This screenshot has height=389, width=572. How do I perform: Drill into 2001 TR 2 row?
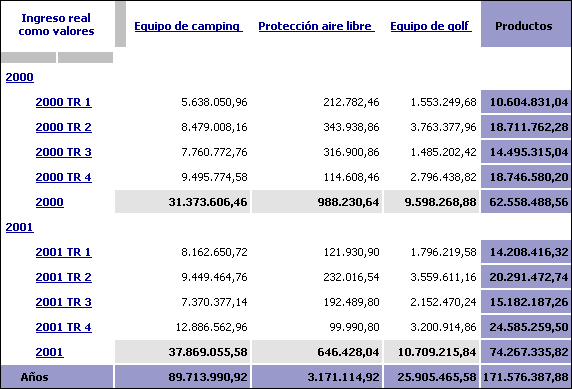coord(63,277)
